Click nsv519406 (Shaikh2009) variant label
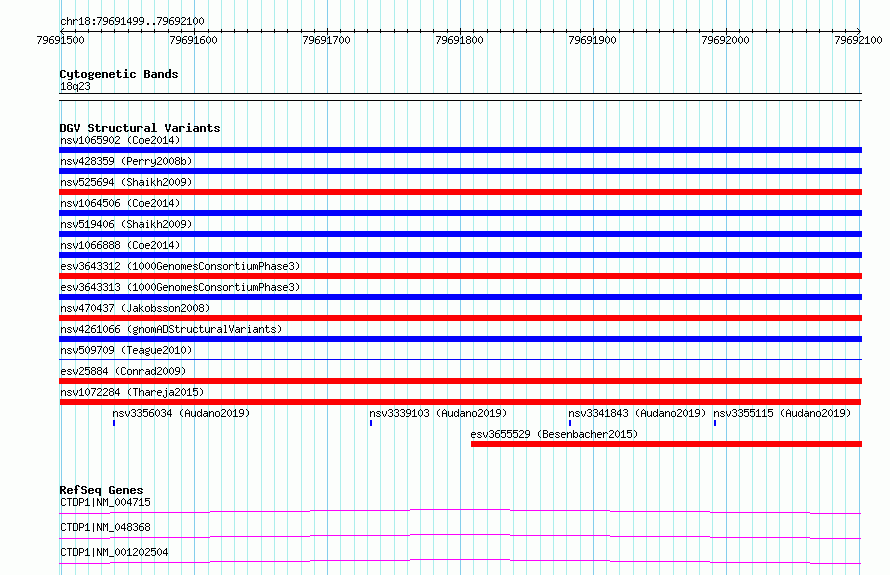Screen dimensions: 890x575 [126, 224]
